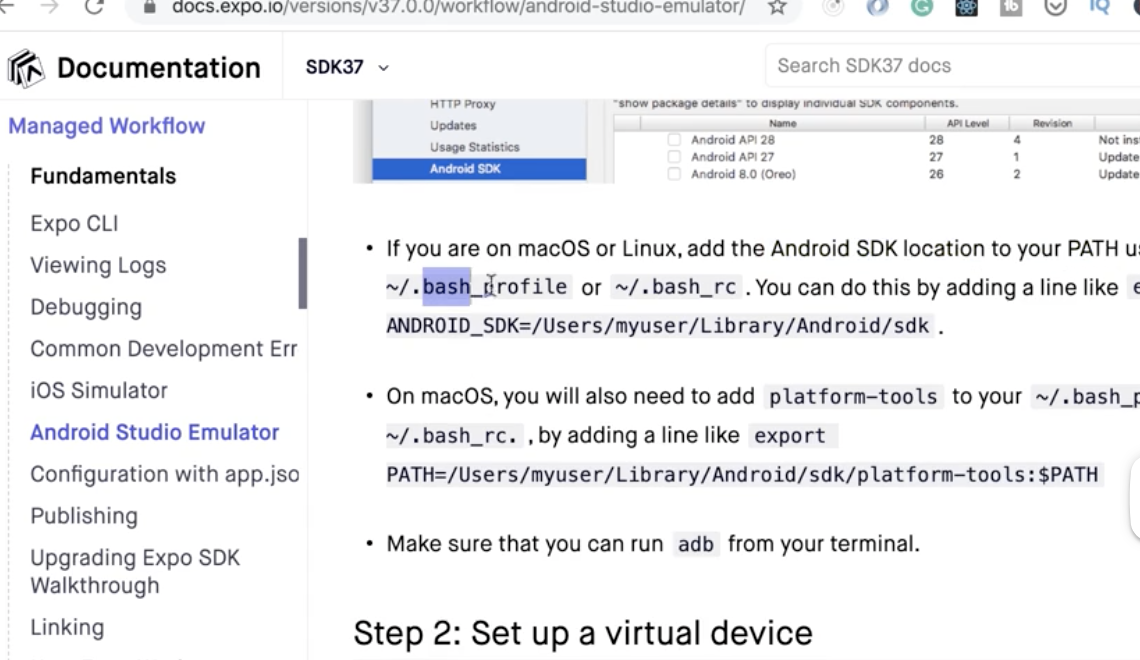
Task: Open the React DevTools extension icon
Action: pyautogui.click(x=966, y=7)
